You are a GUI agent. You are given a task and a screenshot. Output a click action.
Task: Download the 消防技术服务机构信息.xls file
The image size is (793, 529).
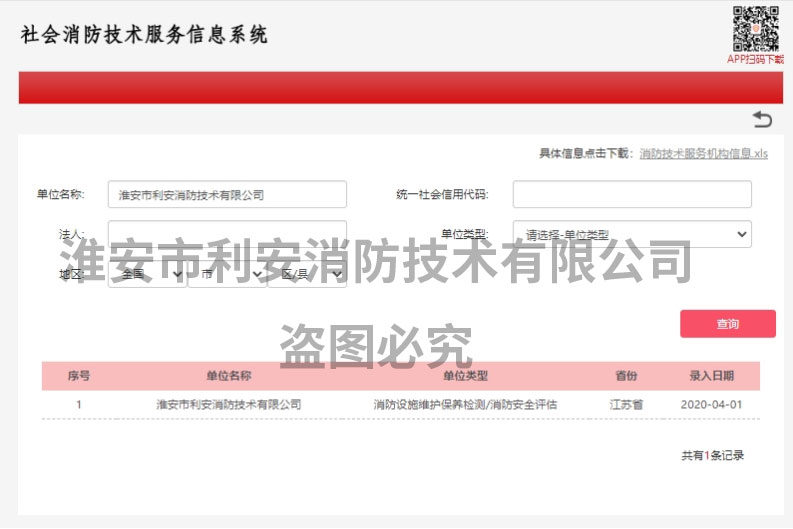(703, 153)
